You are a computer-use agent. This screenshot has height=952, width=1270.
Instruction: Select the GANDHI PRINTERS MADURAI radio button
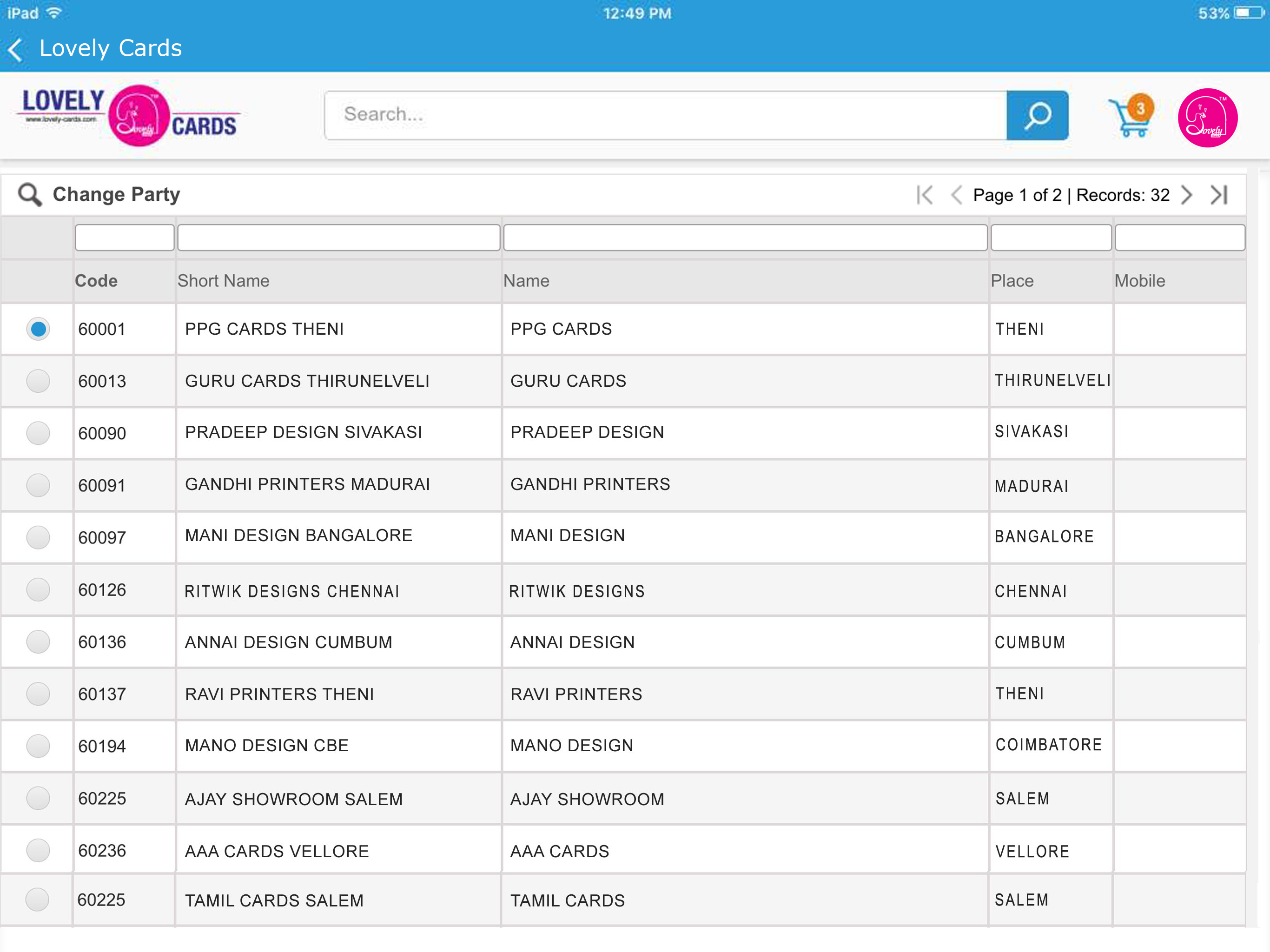coord(38,485)
